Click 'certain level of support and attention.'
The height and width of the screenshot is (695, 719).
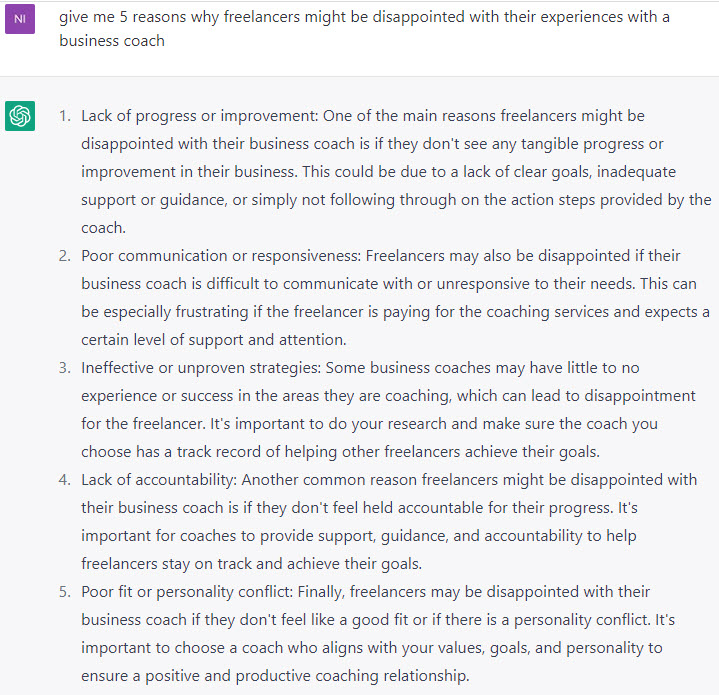click(214, 340)
